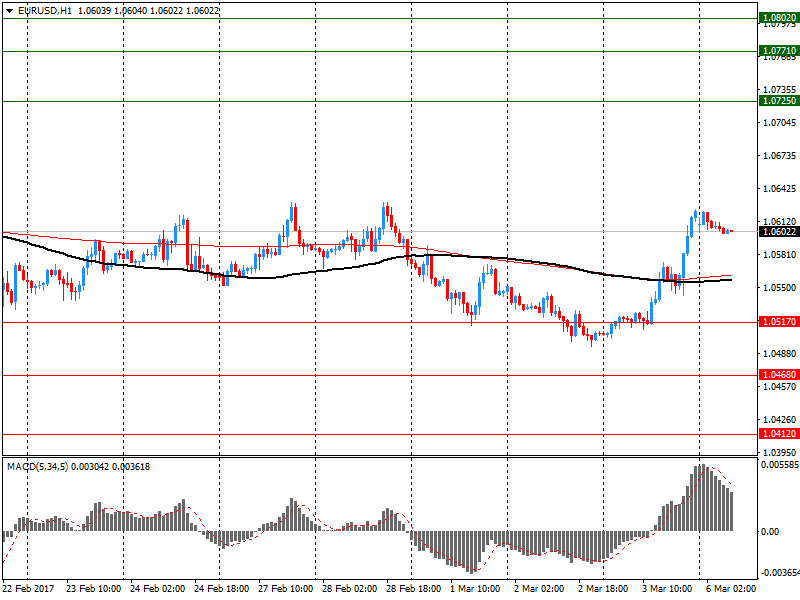Click the 24 Feb 02:00 time label
This screenshot has height=600, width=800.
click(157, 589)
